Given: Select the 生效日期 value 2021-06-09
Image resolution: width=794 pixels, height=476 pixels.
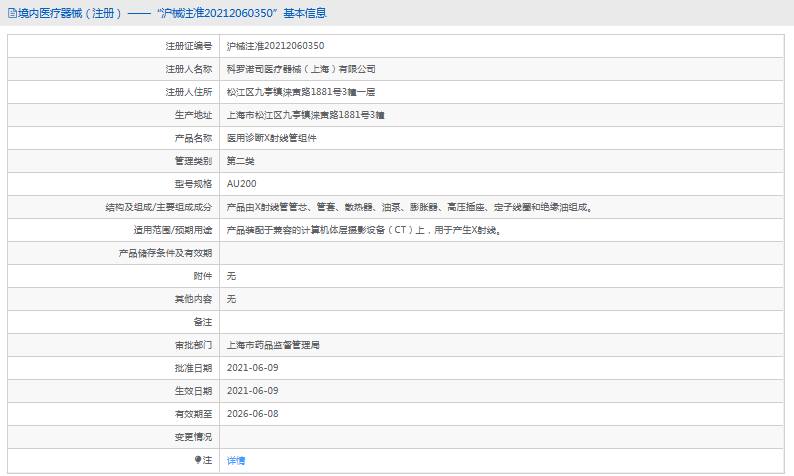Looking at the screenshot, I should click(253, 391).
